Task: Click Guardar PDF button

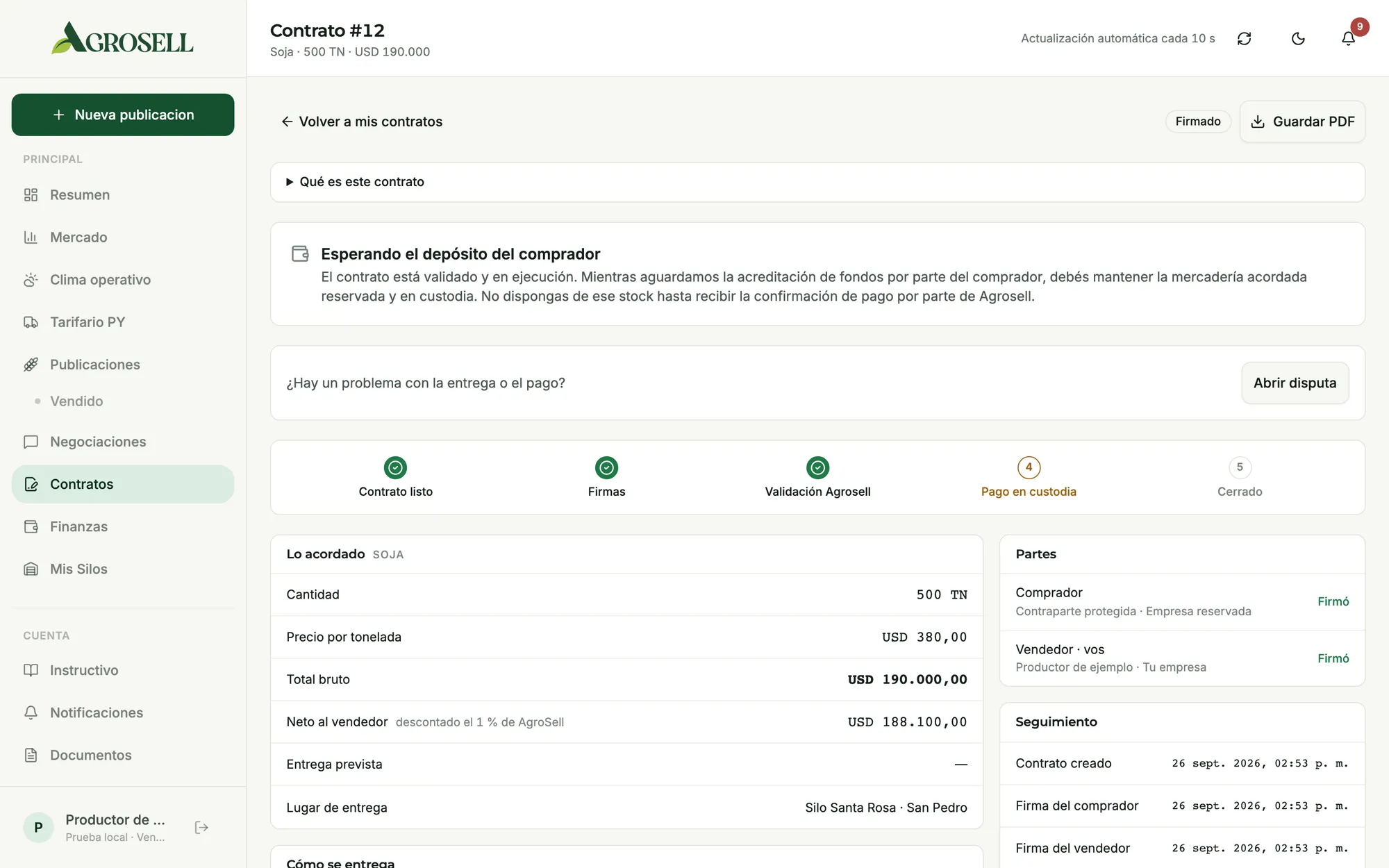Action: [x=1302, y=122]
